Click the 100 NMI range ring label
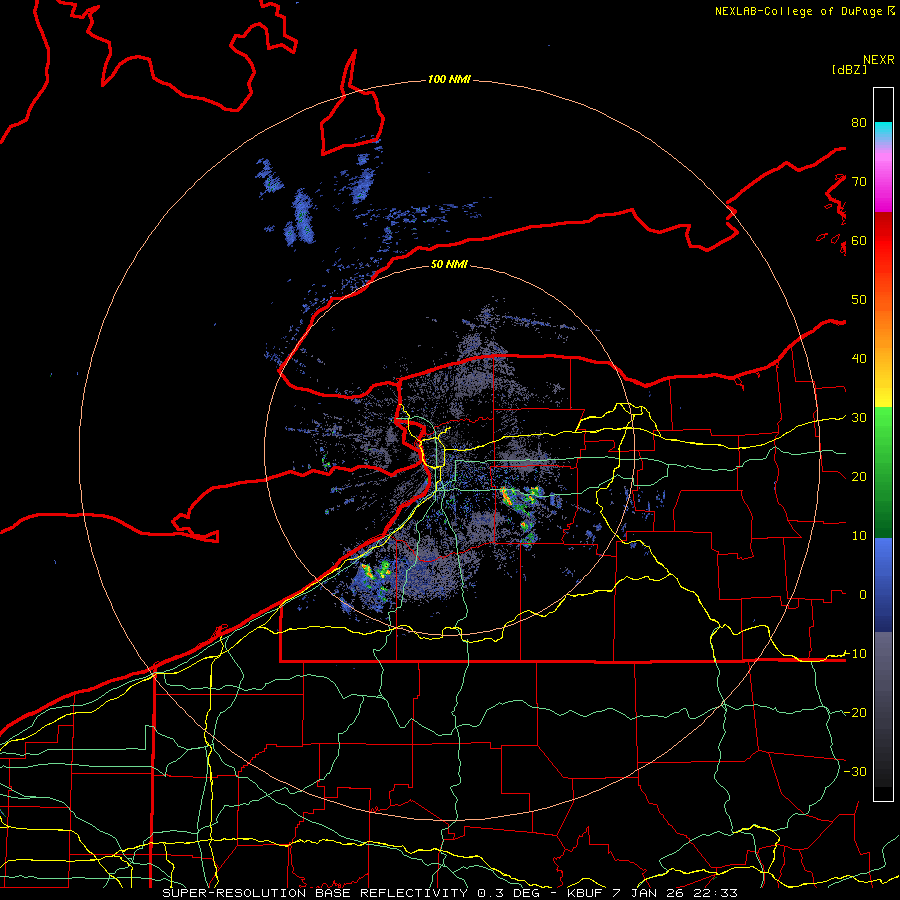 (449, 79)
